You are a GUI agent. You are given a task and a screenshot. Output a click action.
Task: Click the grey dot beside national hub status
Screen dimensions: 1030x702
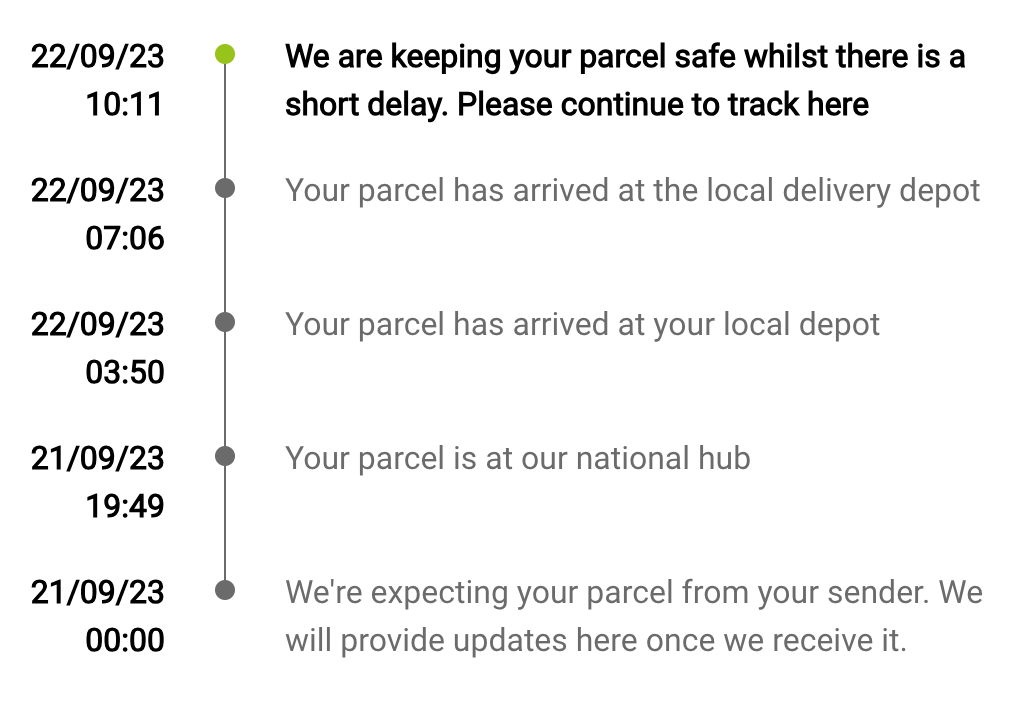coord(225,456)
